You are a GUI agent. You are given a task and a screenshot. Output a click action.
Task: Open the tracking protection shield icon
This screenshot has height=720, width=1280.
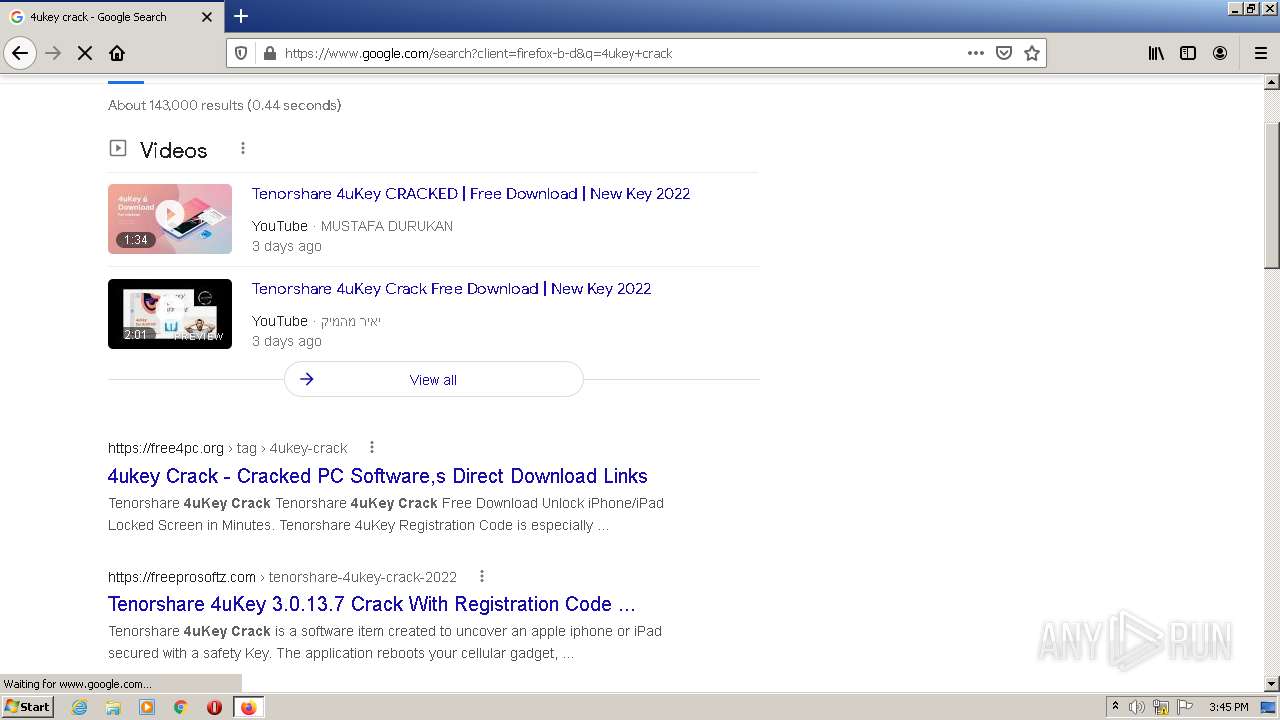(241, 53)
